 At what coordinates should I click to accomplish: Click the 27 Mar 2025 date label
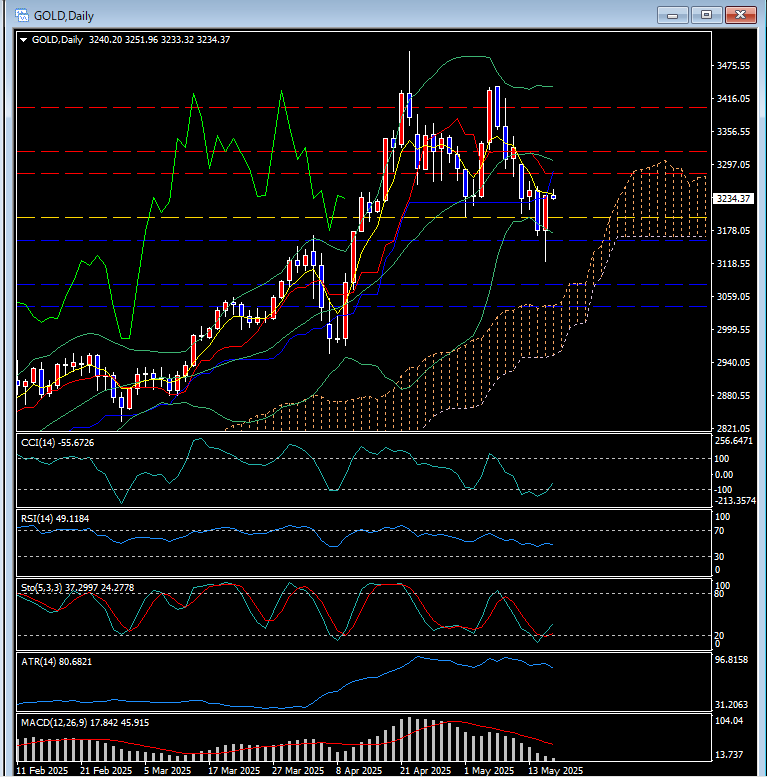pos(298,771)
